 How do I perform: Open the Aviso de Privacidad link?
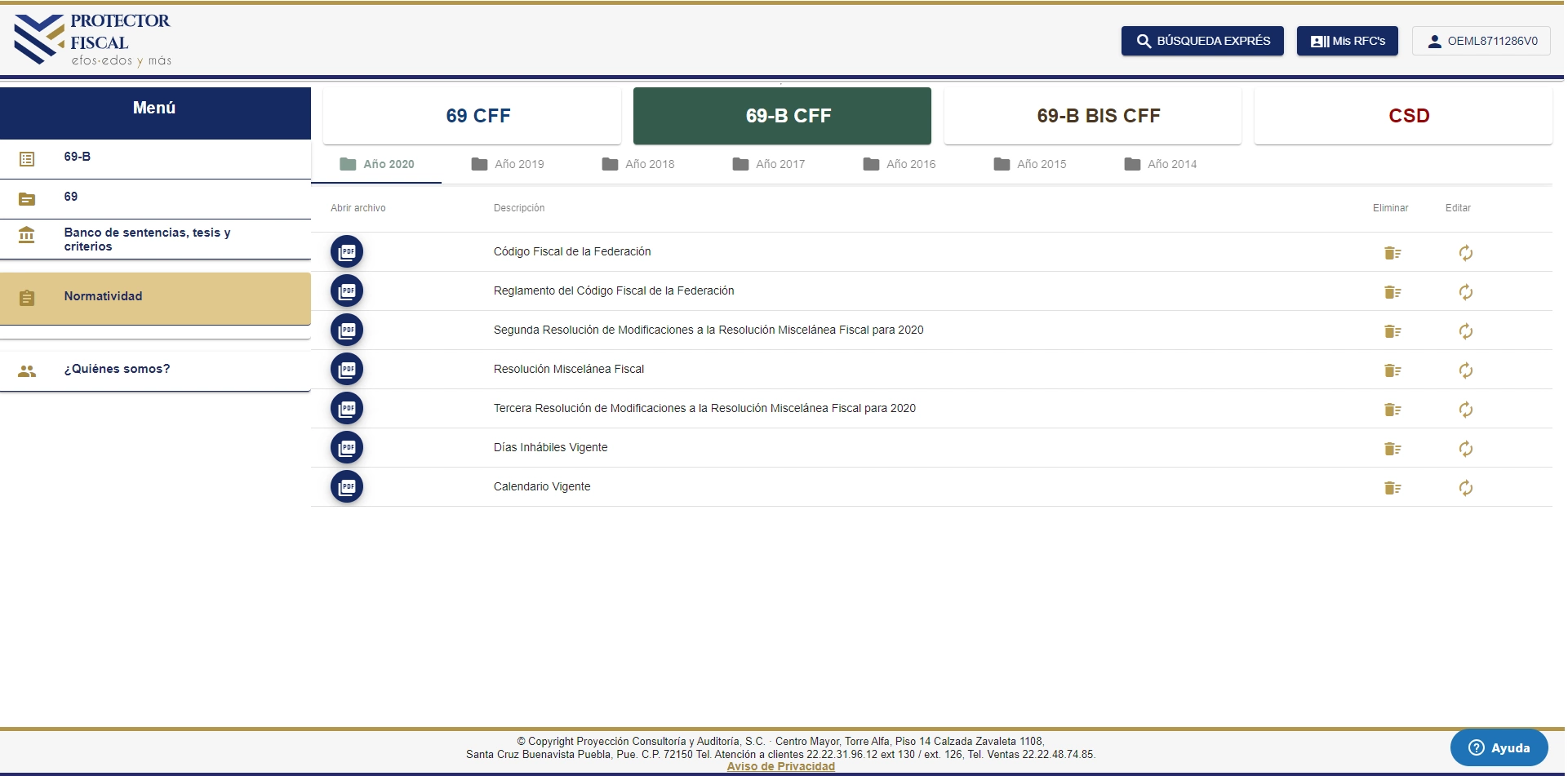(780, 766)
